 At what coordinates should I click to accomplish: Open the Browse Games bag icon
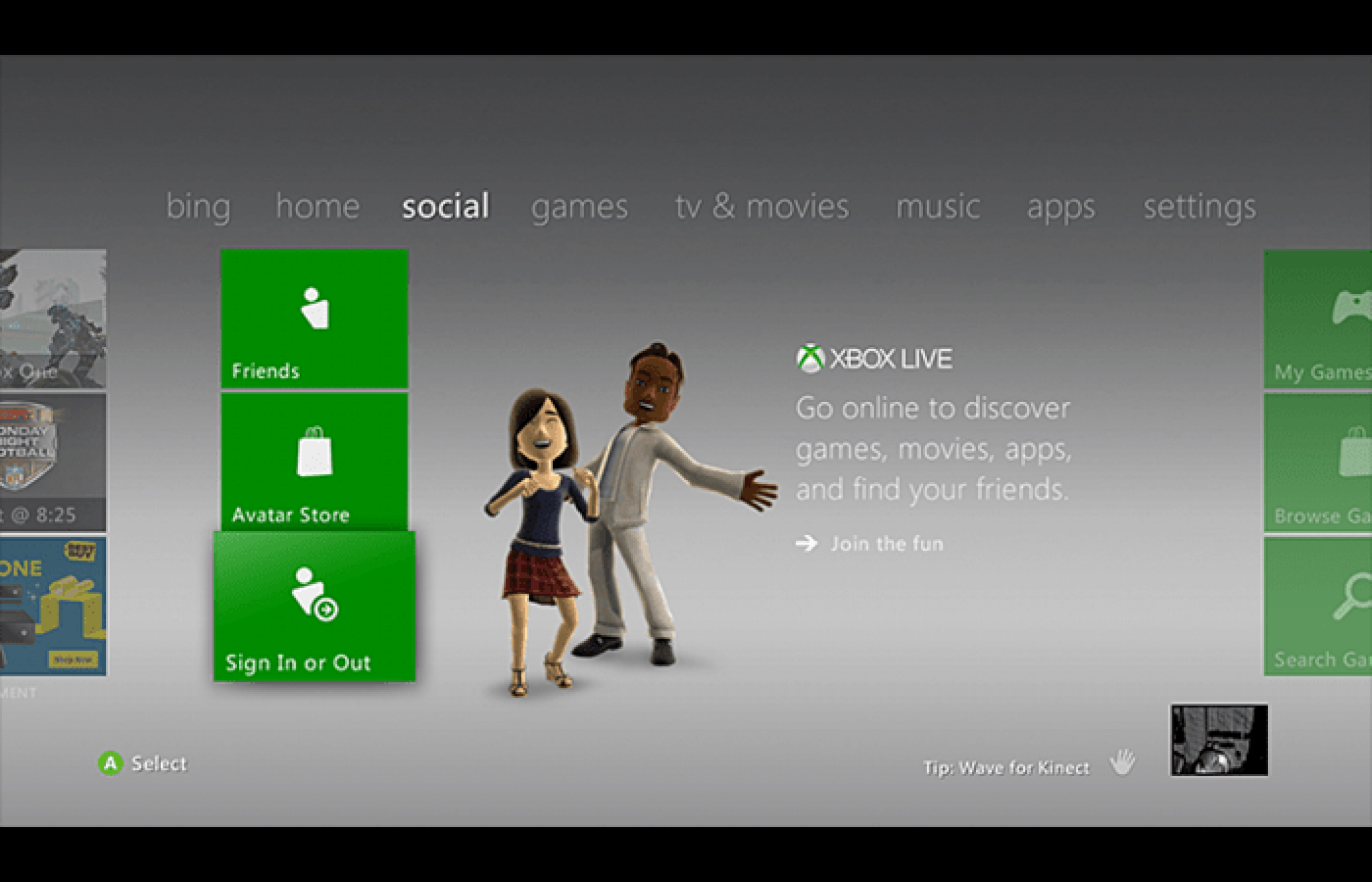coord(1355,452)
